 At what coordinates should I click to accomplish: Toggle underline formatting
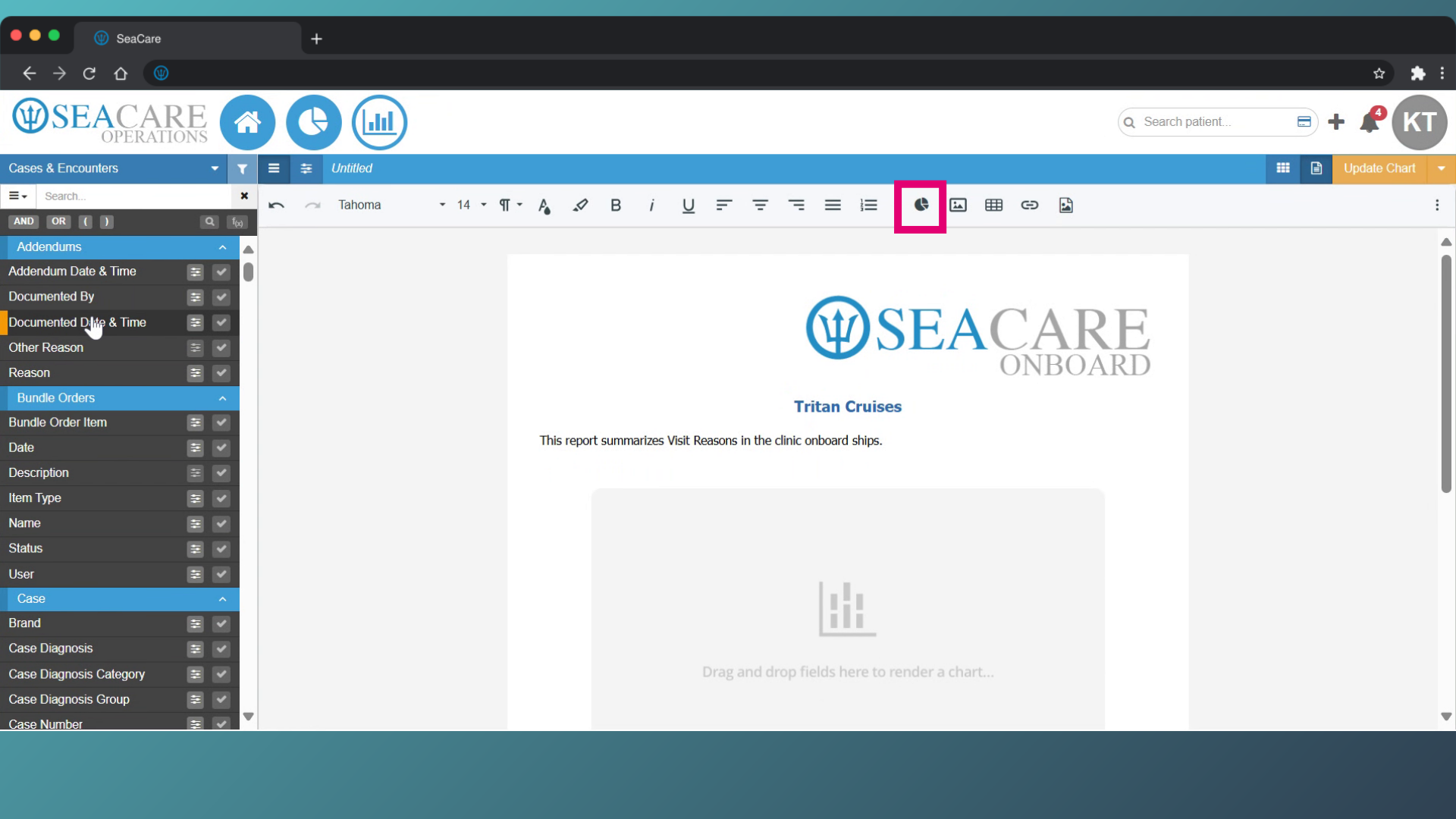688,206
